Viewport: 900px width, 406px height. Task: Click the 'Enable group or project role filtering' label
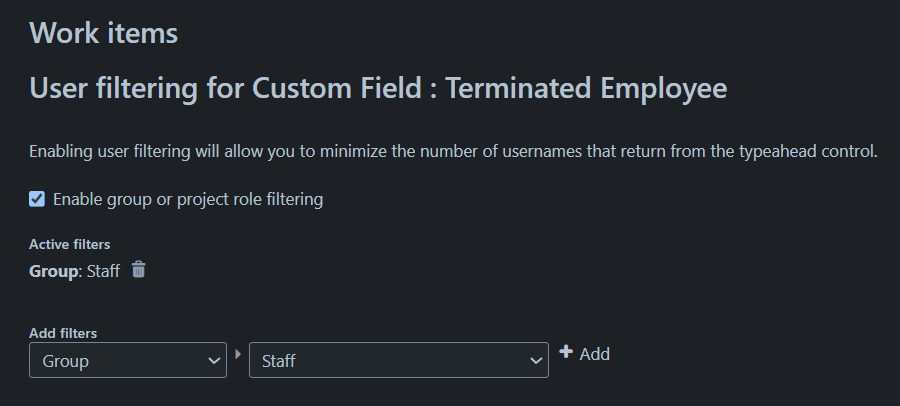tap(188, 199)
